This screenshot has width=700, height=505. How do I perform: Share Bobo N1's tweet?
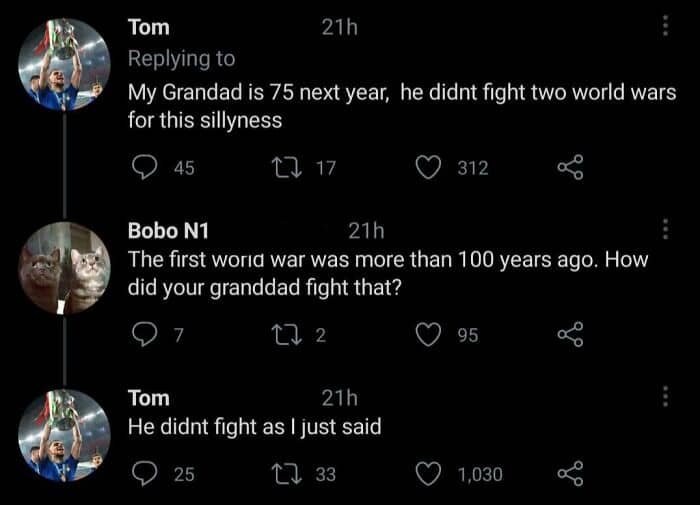[x=570, y=335]
